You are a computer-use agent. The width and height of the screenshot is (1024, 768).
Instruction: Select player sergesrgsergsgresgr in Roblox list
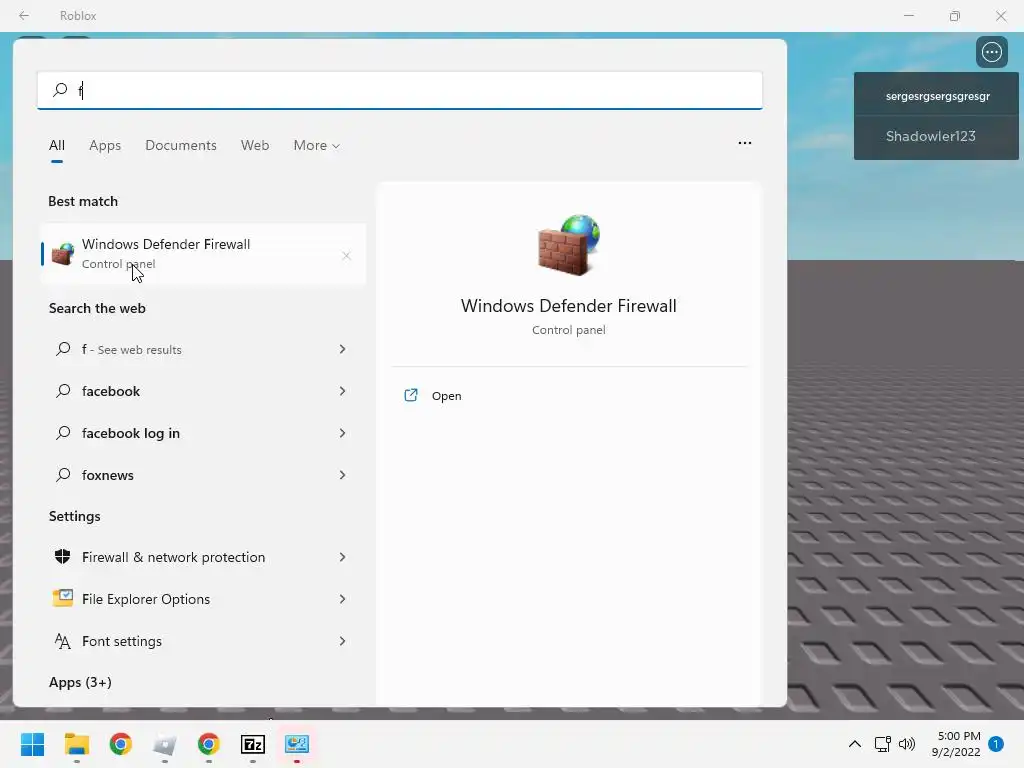pyautogui.click(x=937, y=96)
